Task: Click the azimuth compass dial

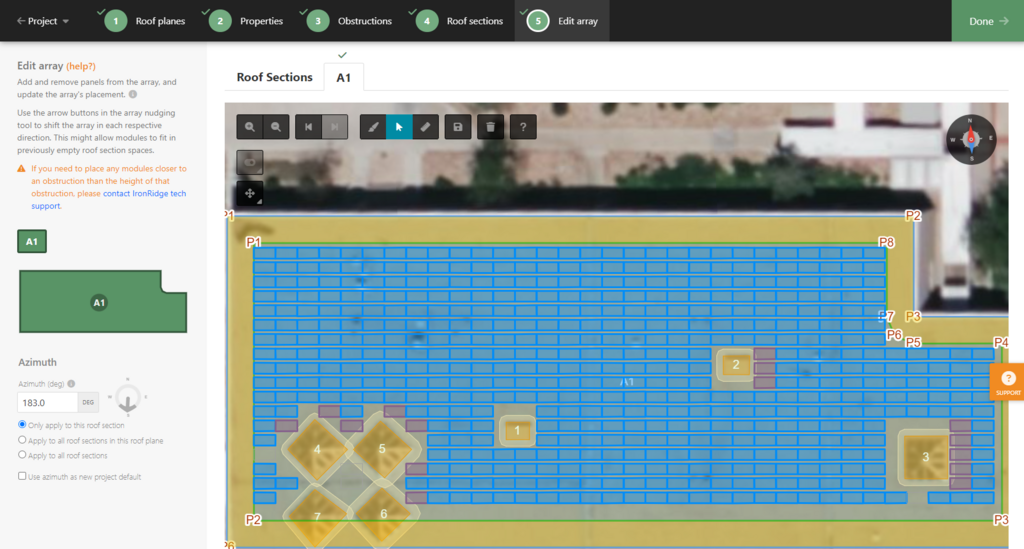Action: 127,398
